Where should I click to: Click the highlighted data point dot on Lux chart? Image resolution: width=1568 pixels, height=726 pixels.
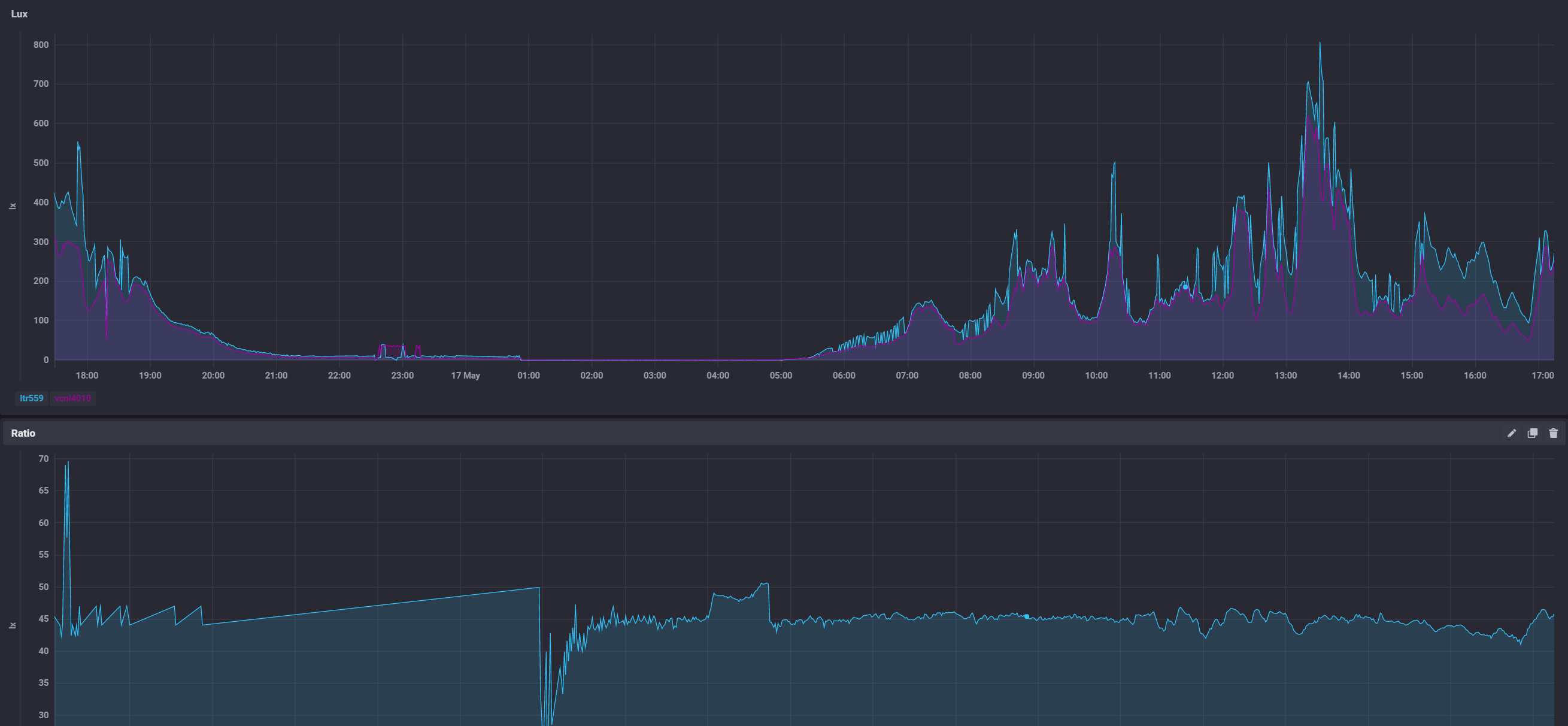(x=1185, y=286)
